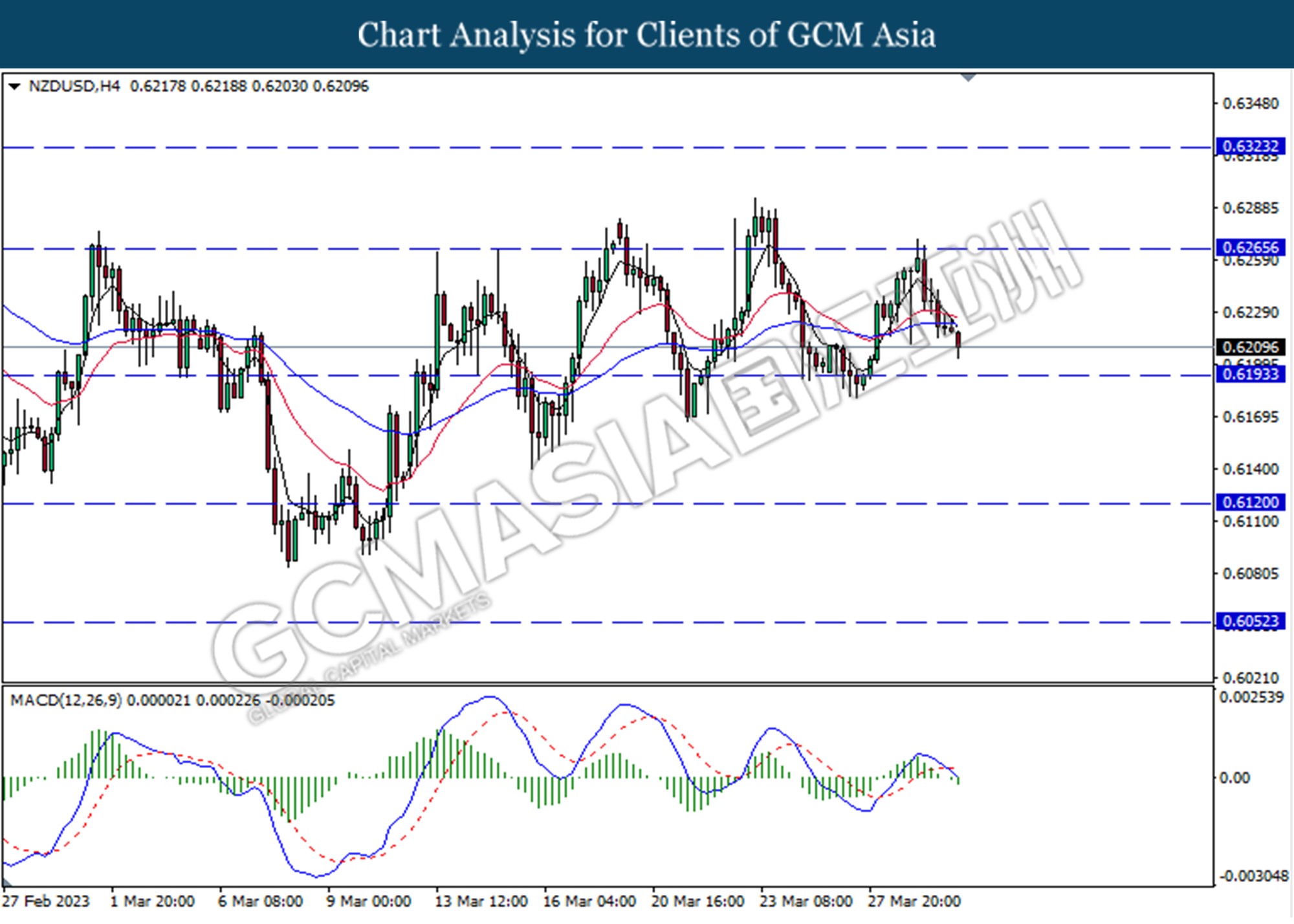
Task: Click the NZDUSD,H4 symbol label
Action: [x=74, y=86]
